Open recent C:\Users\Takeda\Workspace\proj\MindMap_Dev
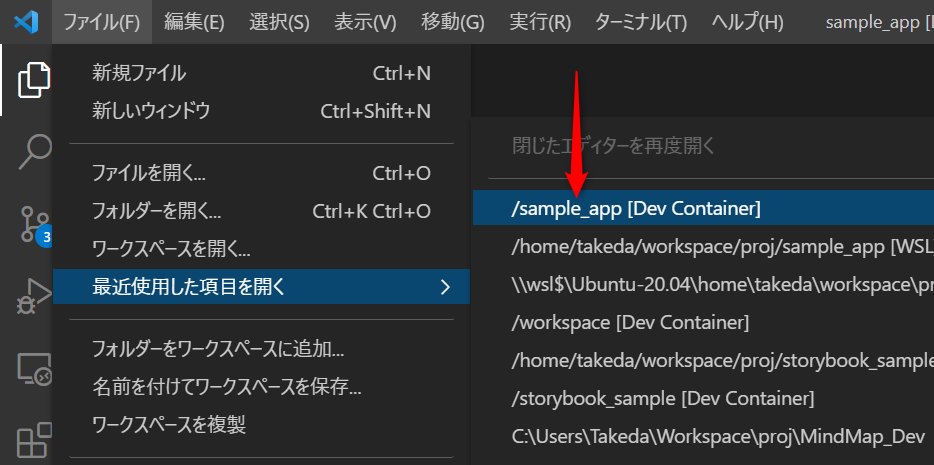The image size is (934, 465). (x=703, y=436)
